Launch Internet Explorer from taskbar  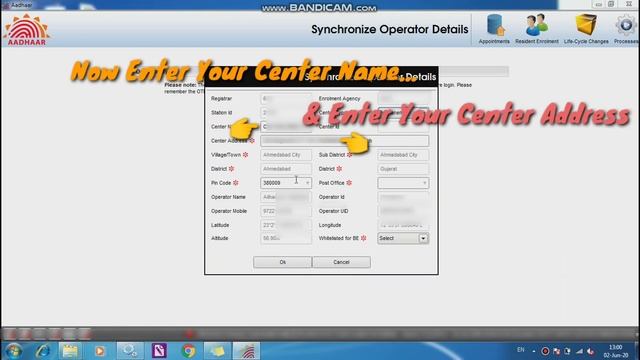[42, 351]
